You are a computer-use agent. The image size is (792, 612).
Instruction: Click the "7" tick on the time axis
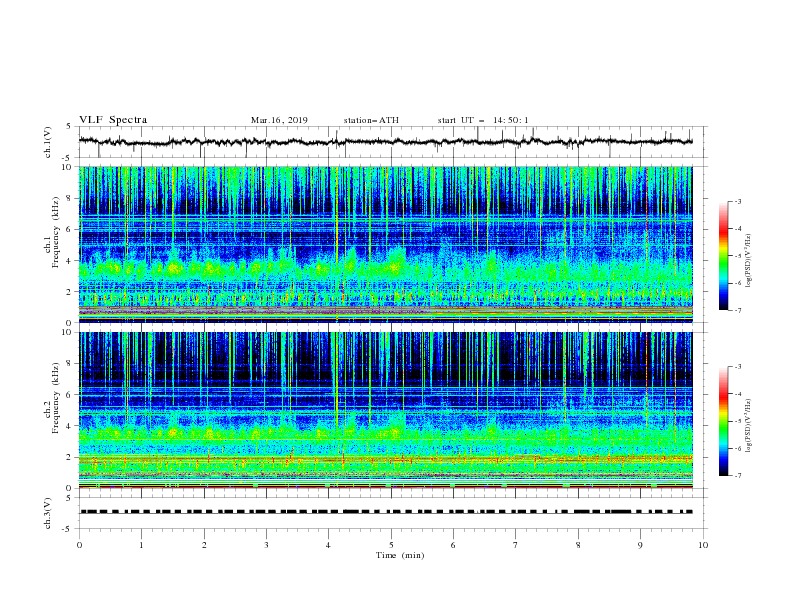tap(516, 545)
